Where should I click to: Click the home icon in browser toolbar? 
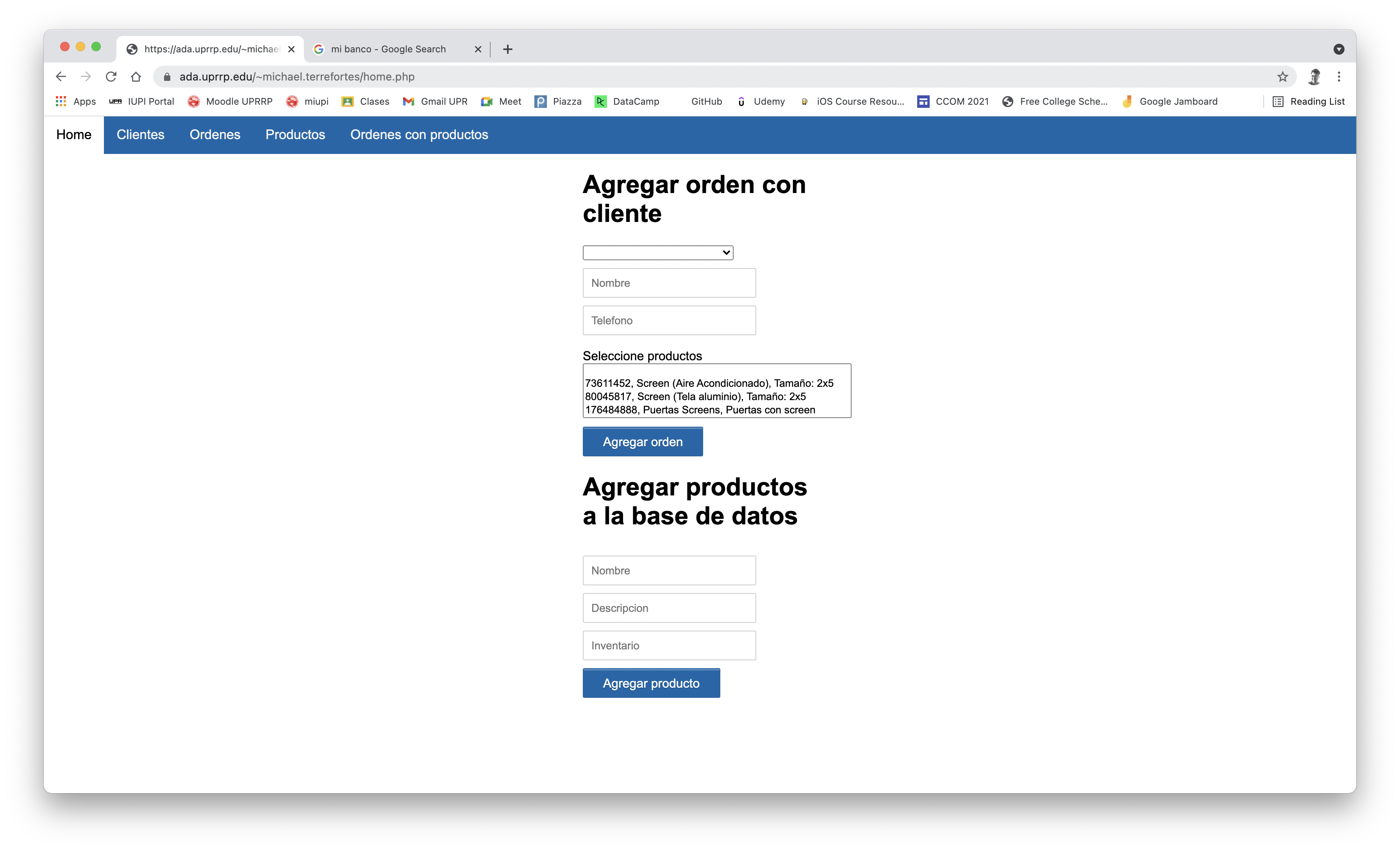(136, 77)
